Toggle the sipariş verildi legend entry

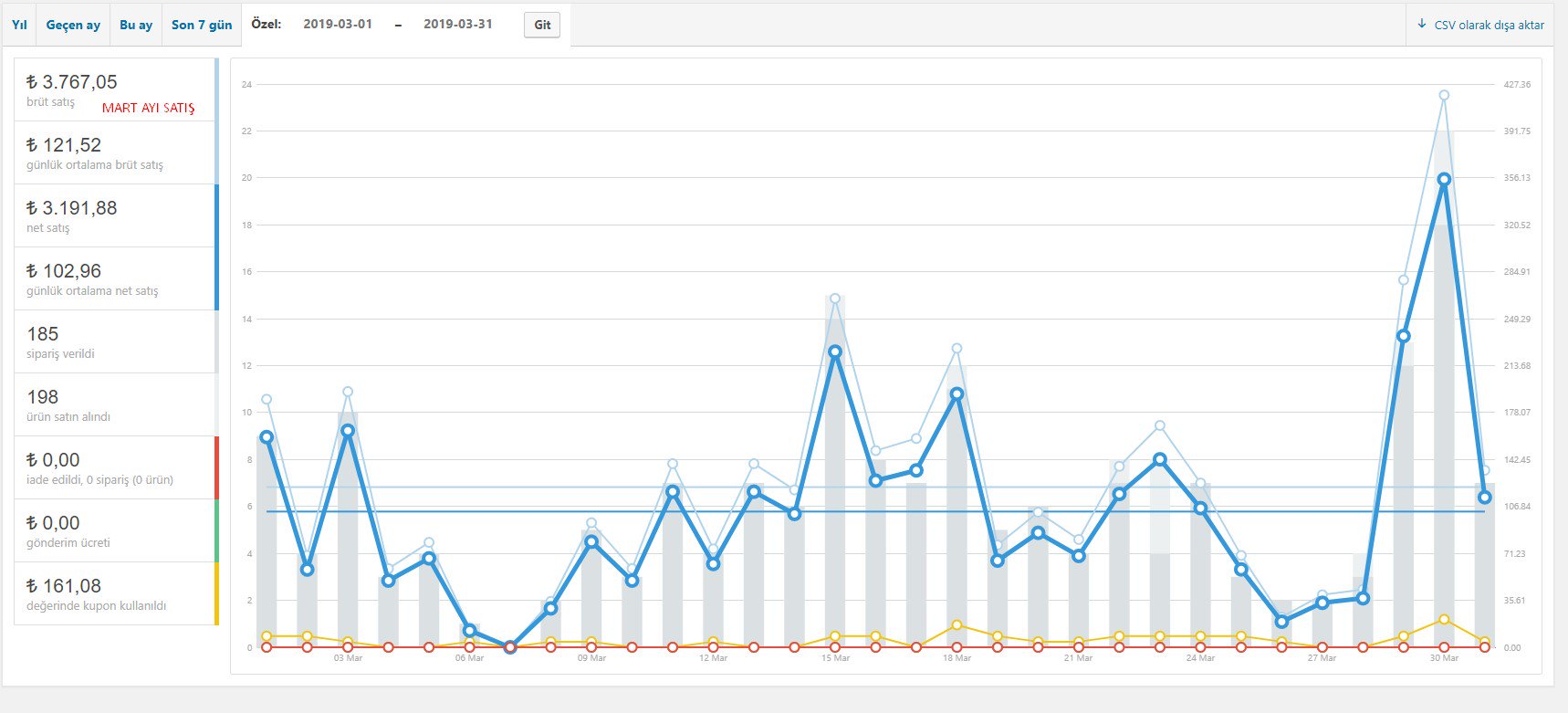(116, 341)
